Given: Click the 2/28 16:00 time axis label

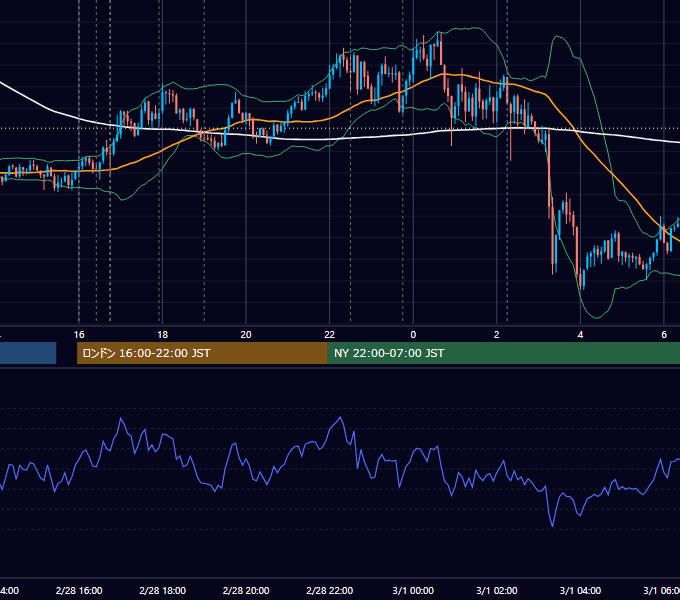Looking at the screenshot, I should coord(79,590).
